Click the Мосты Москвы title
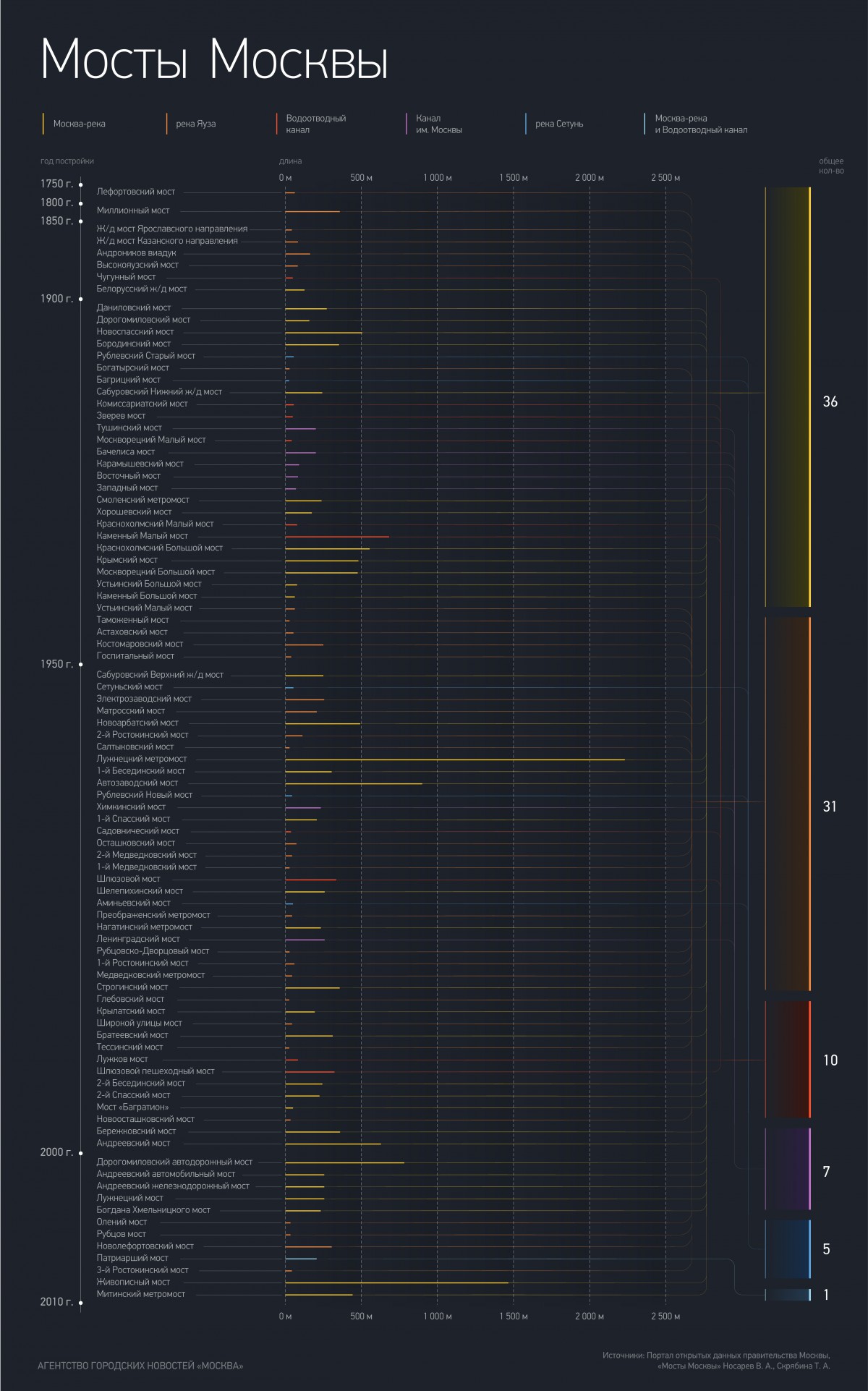 (x=215, y=59)
